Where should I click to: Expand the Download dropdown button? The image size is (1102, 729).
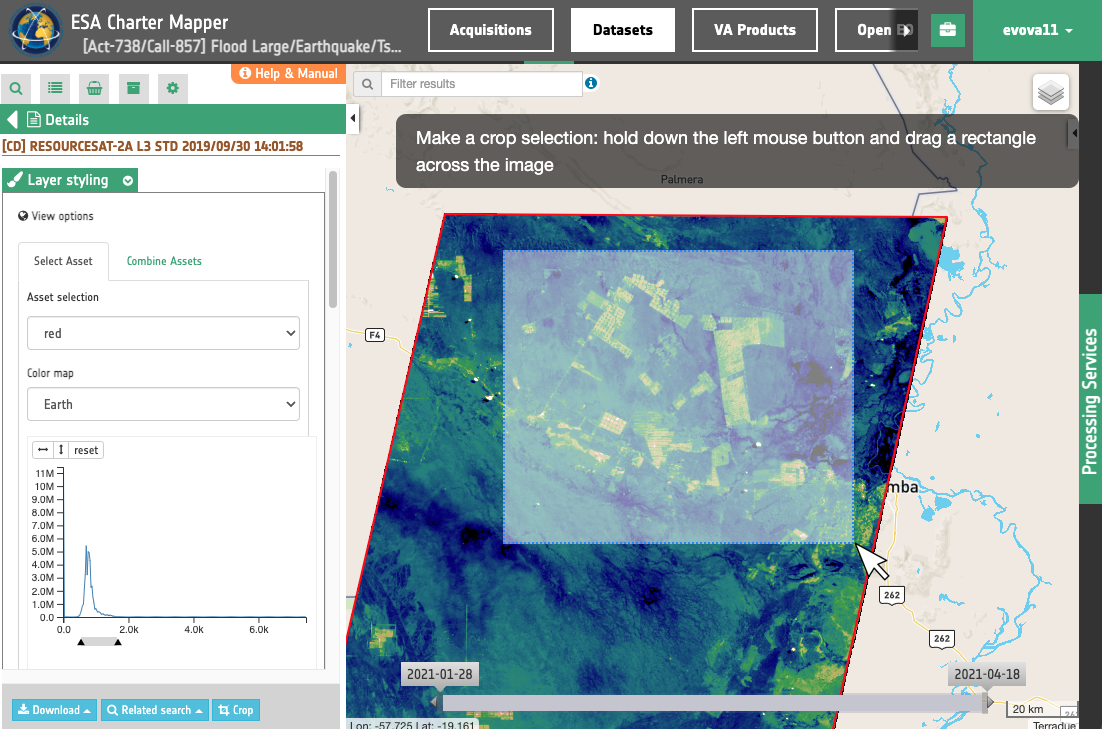point(54,710)
